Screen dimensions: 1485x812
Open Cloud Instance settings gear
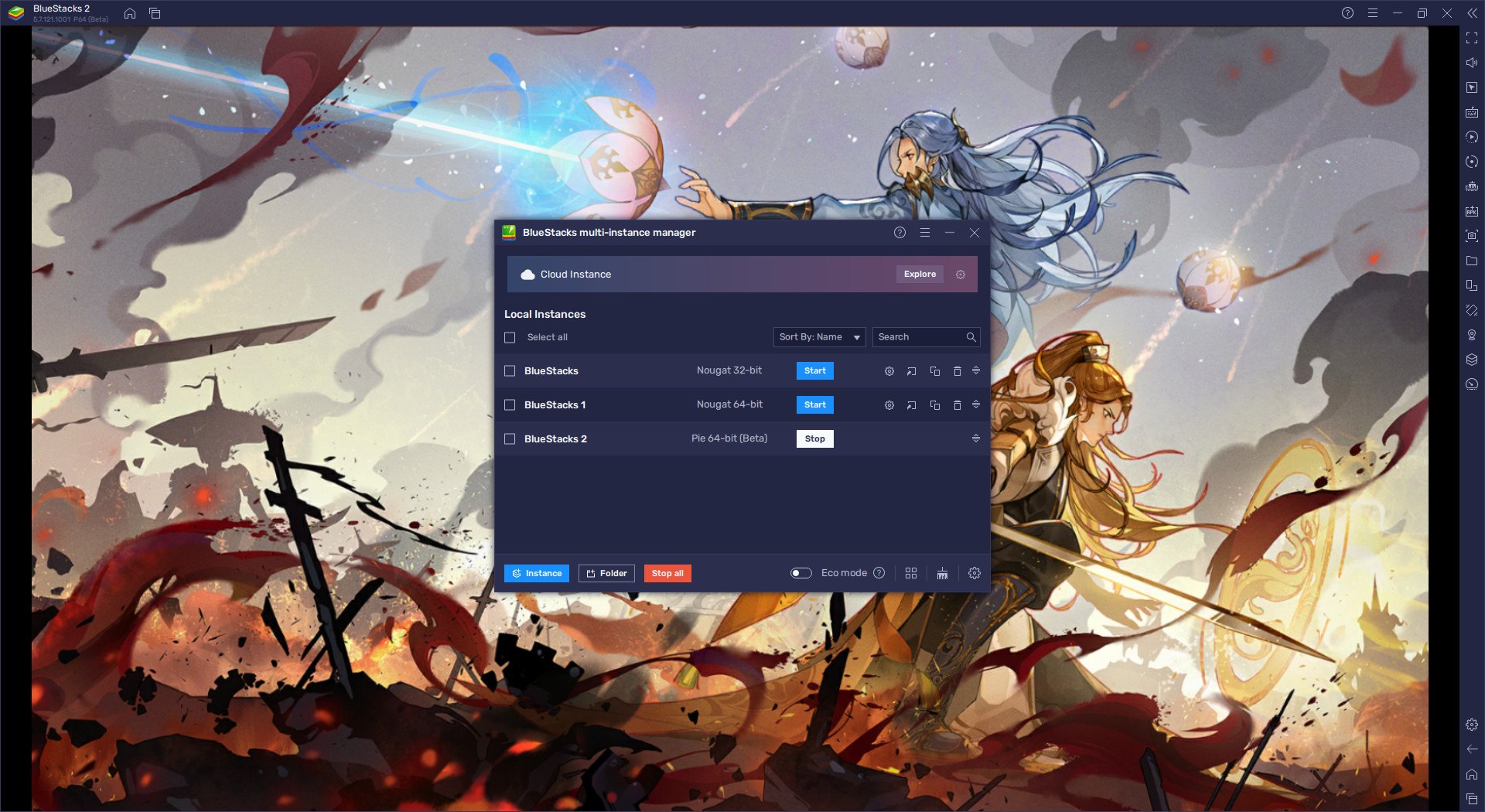[961, 275]
